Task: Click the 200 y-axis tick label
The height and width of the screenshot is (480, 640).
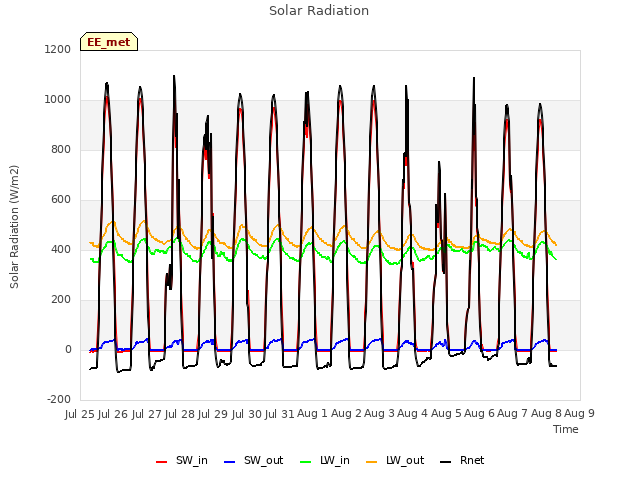Action: point(61,299)
